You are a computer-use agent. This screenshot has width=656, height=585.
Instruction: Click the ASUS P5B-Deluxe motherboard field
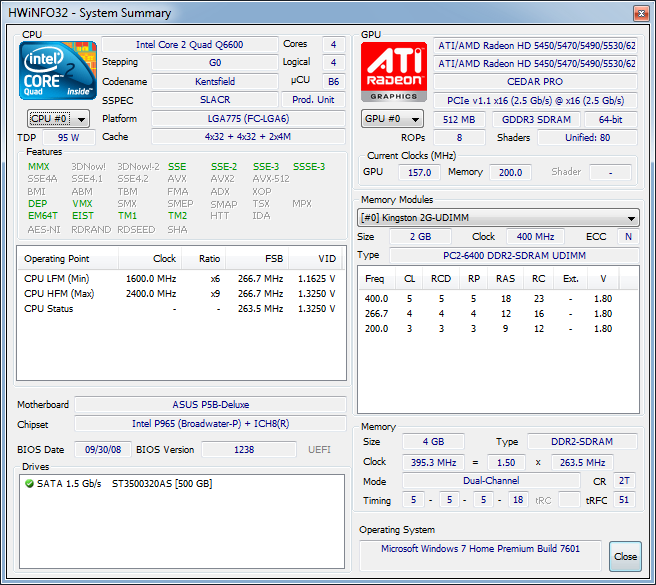[x=210, y=405]
